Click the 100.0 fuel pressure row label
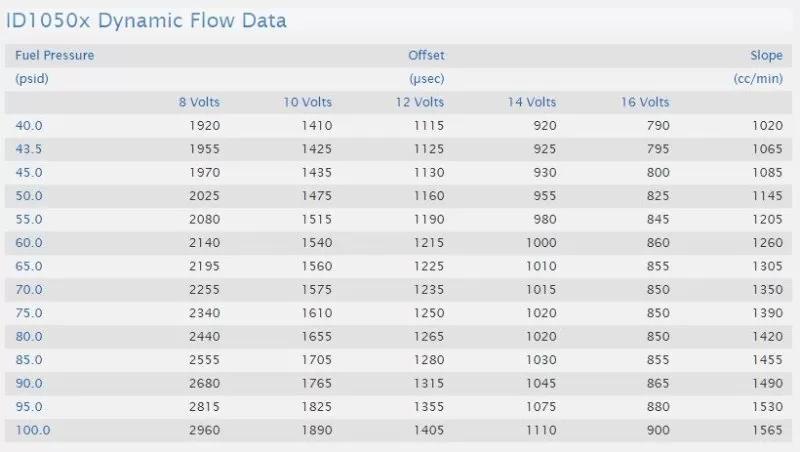 [x=33, y=430]
